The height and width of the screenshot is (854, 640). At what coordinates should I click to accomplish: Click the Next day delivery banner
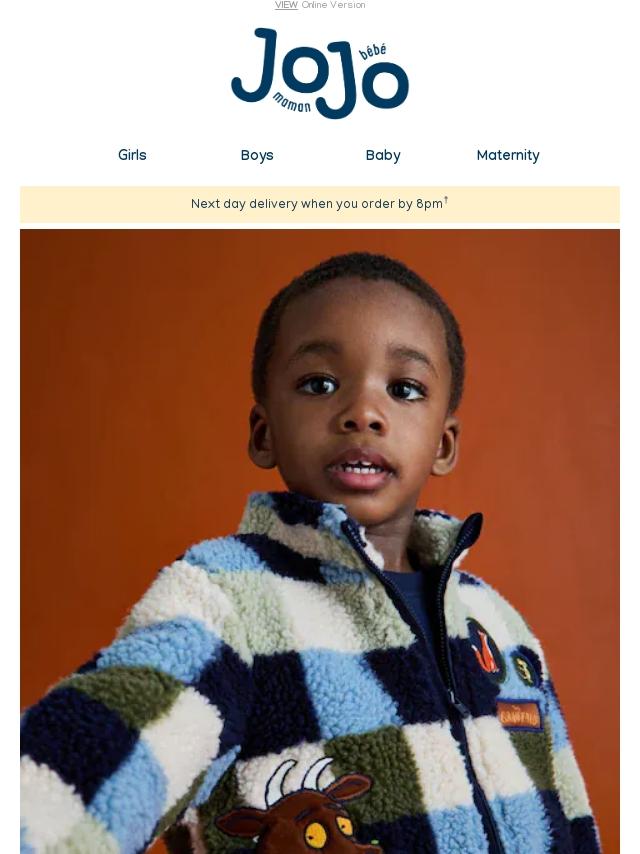[x=320, y=204]
